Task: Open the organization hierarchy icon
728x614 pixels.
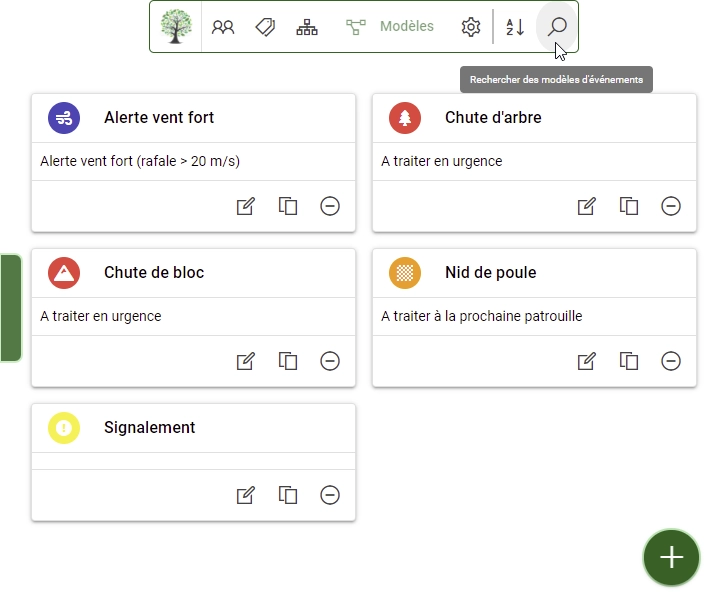Action: (x=307, y=27)
